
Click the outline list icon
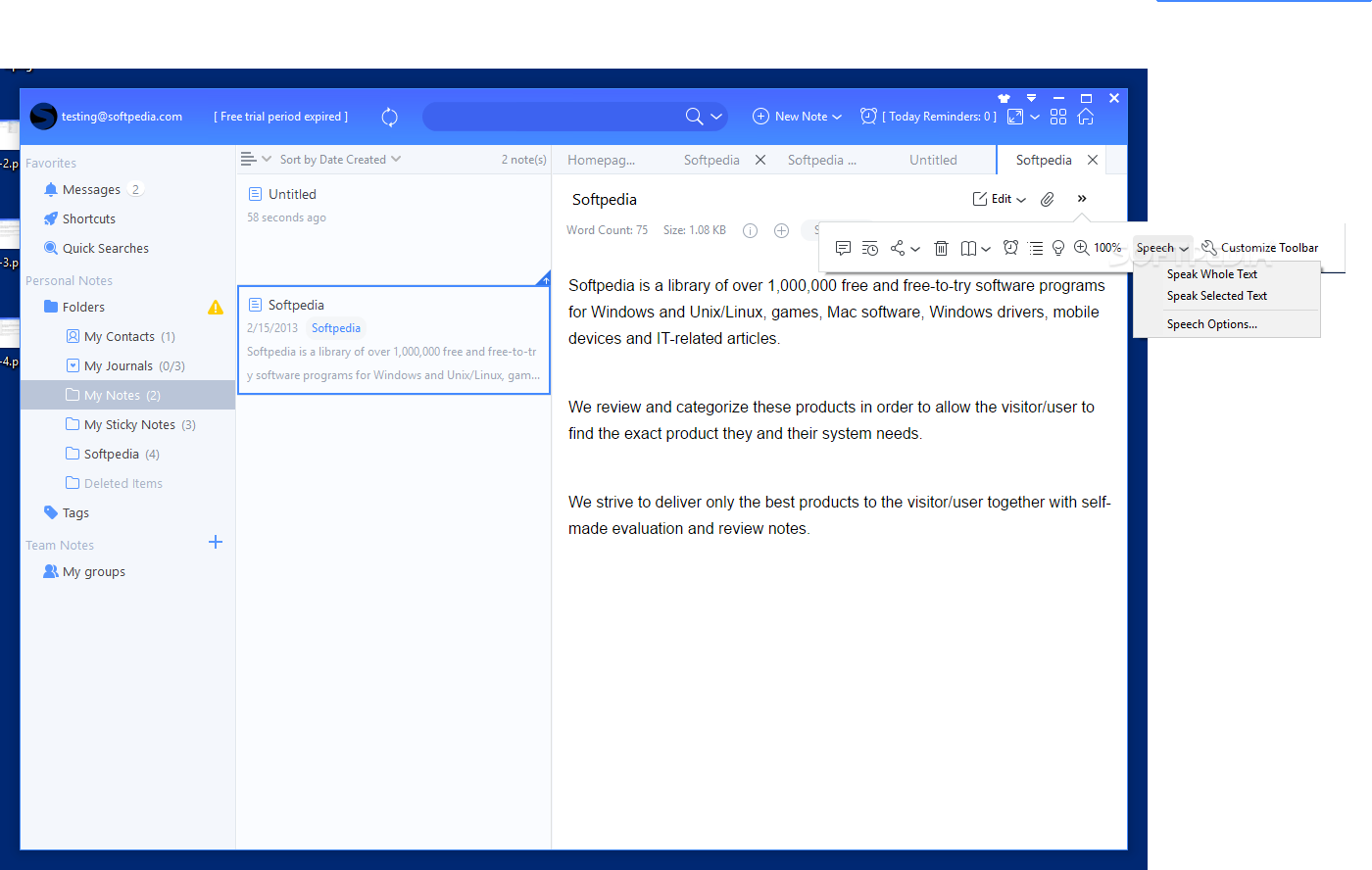pos(1036,248)
